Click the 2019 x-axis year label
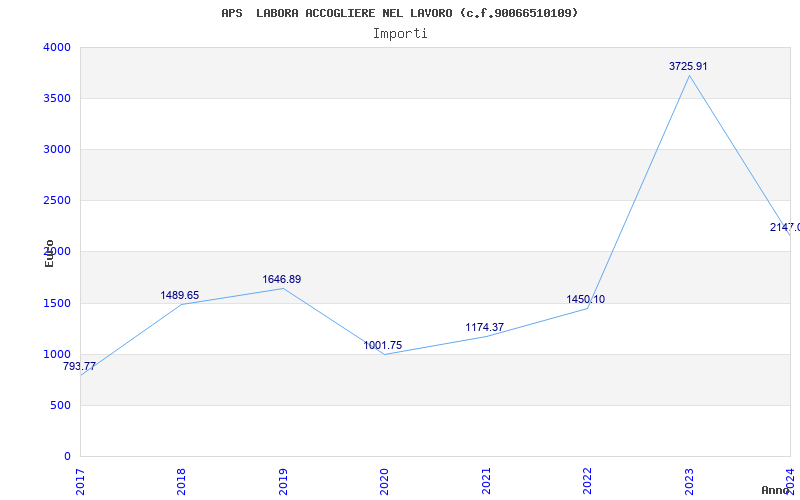The width and height of the screenshot is (800, 500). pyautogui.click(x=283, y=481)
